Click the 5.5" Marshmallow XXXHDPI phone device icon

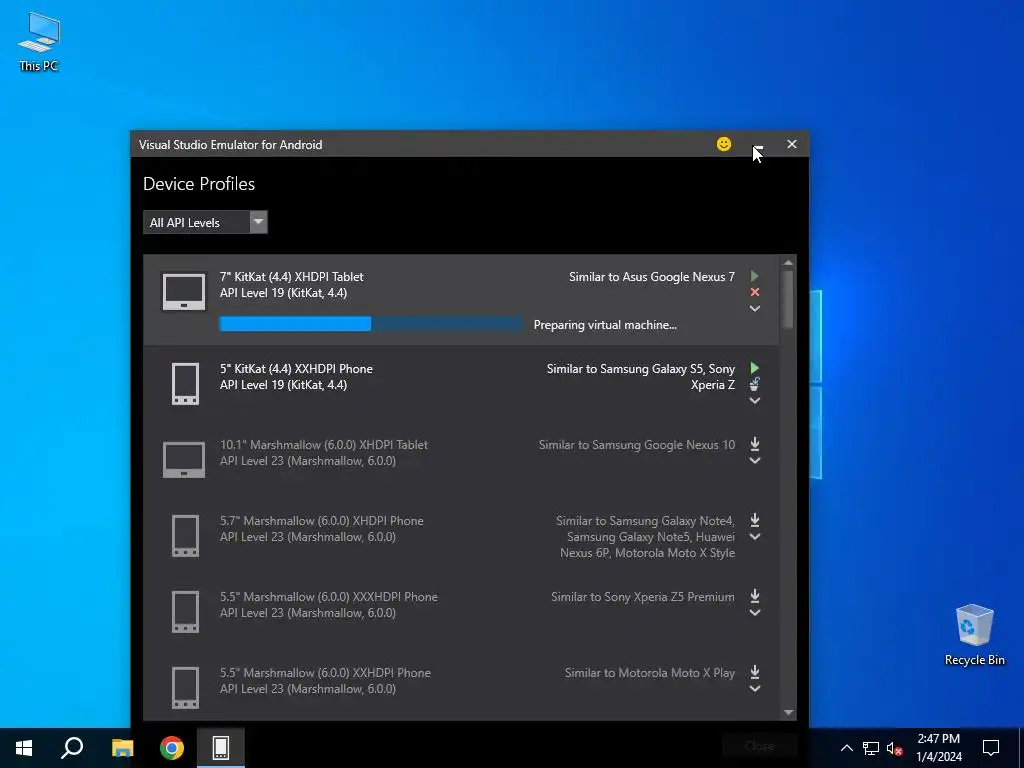[x=185, y=611]
